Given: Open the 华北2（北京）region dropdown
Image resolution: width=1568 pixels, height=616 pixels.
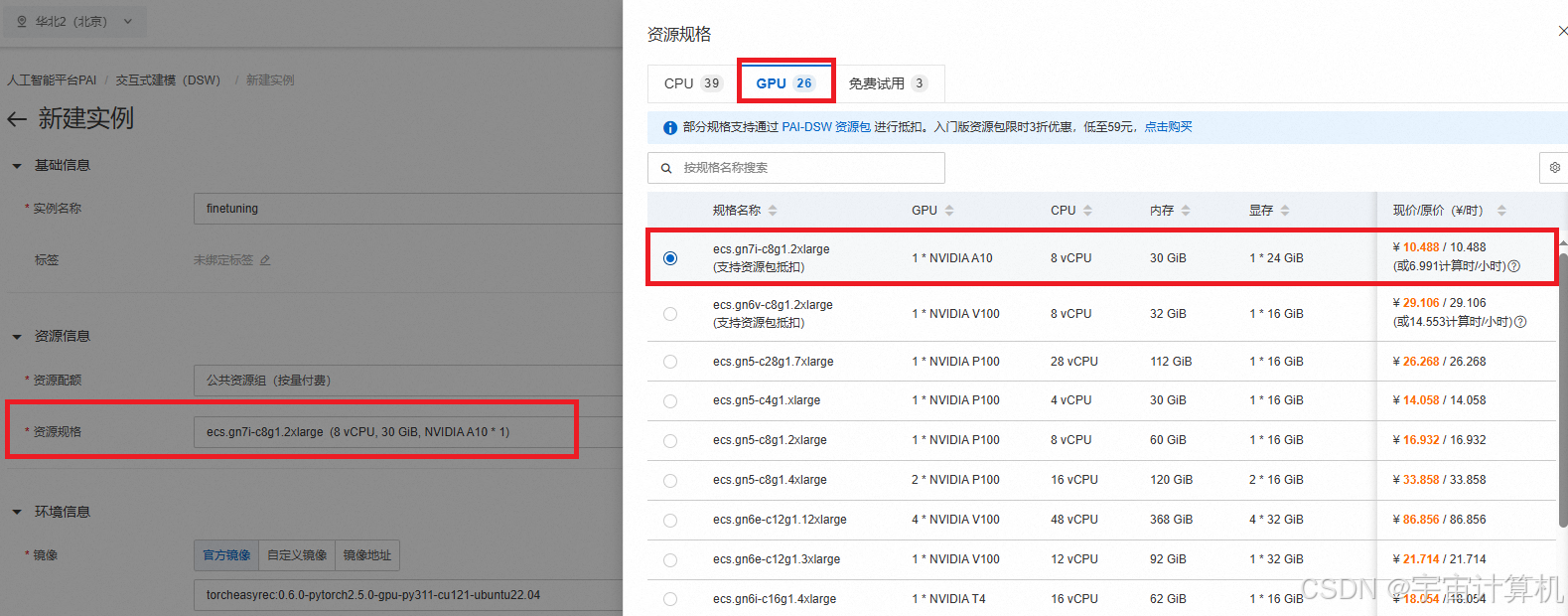Looking at the screenshot, I should (x=74, y=21).
